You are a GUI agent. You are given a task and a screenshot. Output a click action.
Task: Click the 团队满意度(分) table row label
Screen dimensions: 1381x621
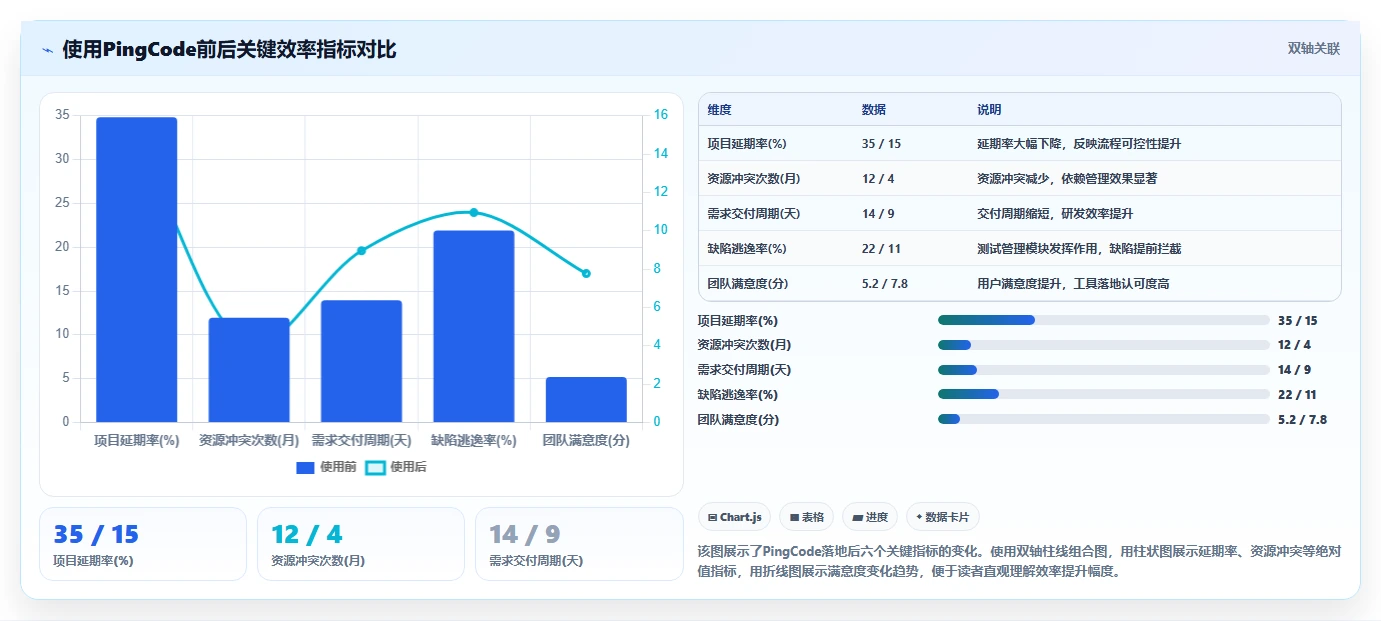(747, 284)
